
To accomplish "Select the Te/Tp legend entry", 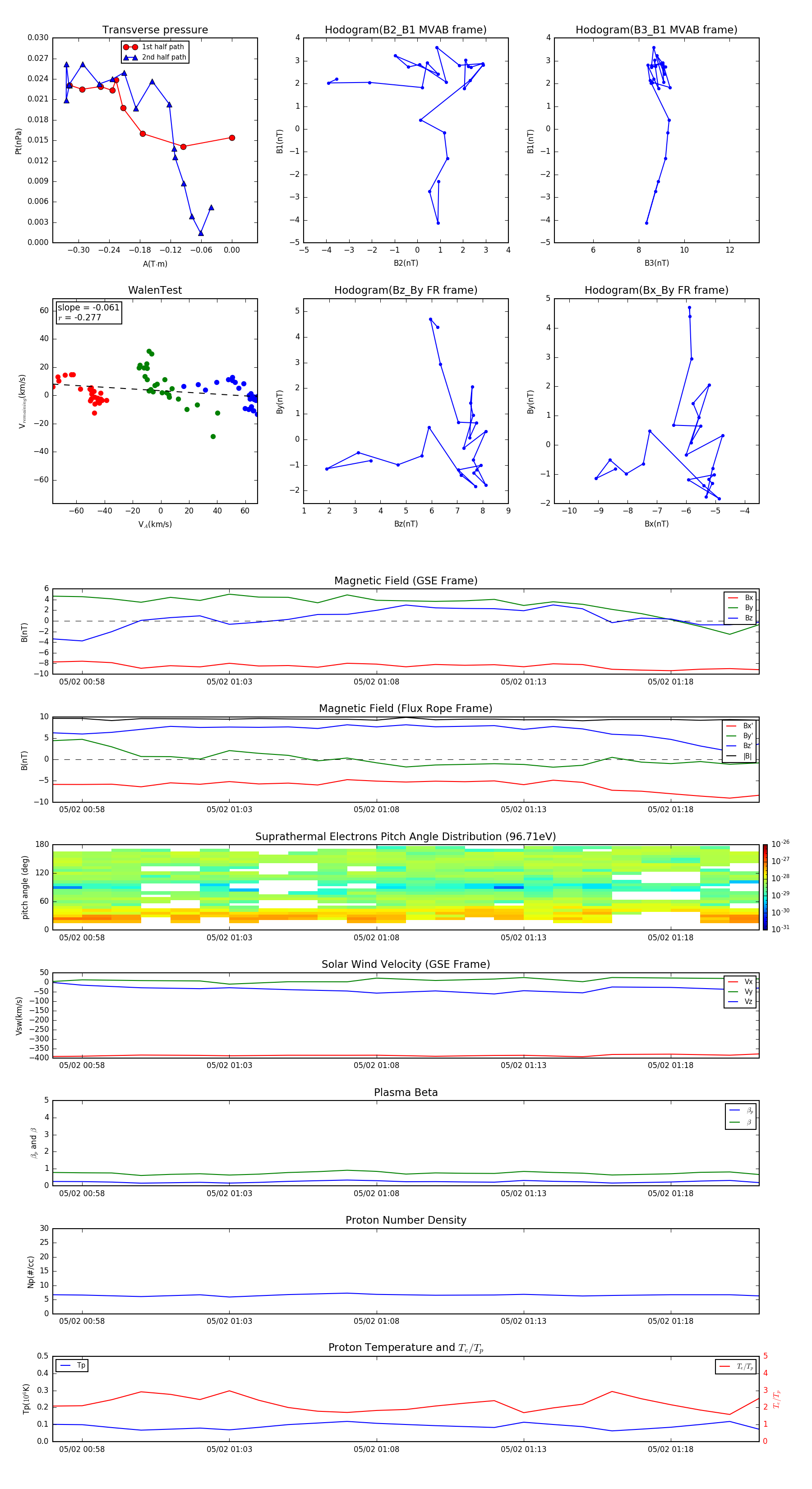I will (736, 1366).
